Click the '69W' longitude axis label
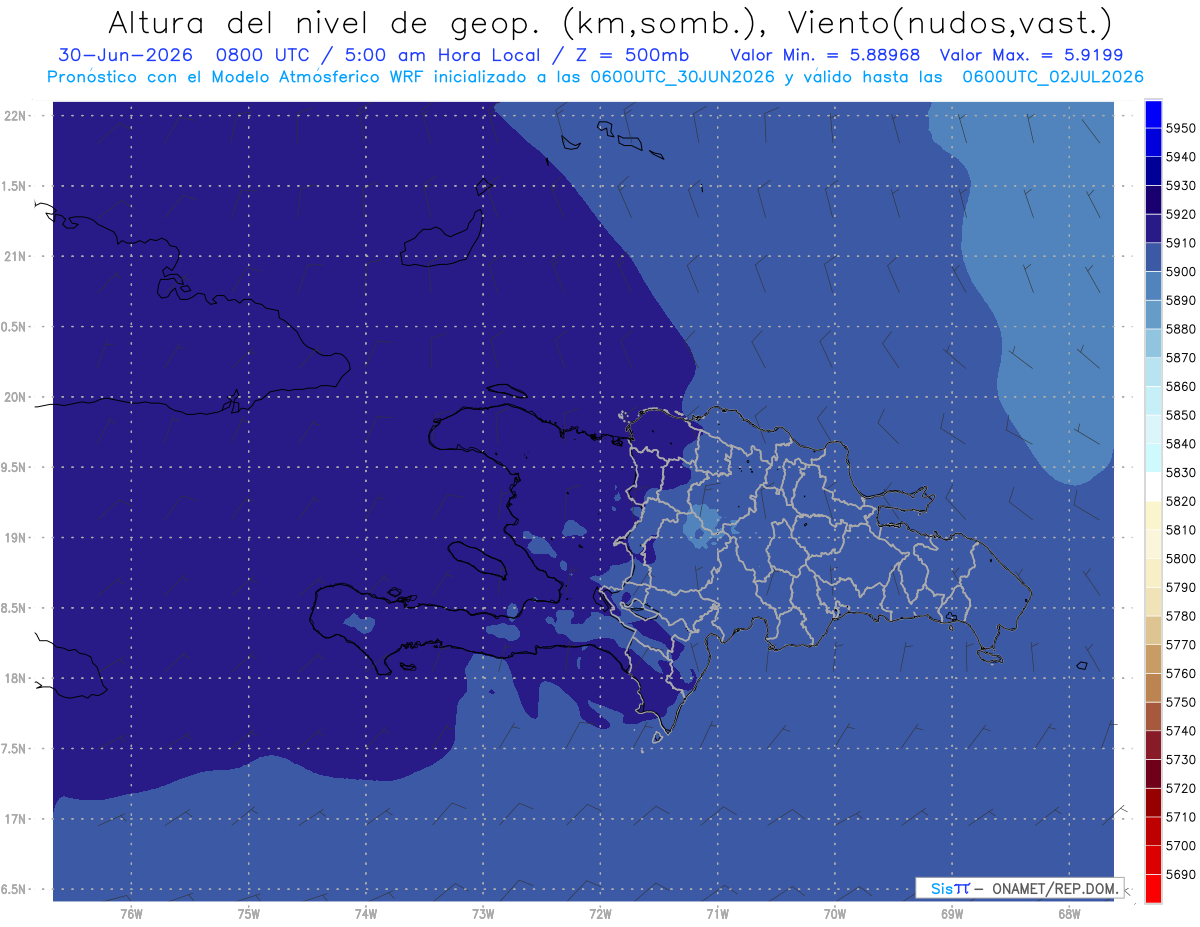 [952, 914]
